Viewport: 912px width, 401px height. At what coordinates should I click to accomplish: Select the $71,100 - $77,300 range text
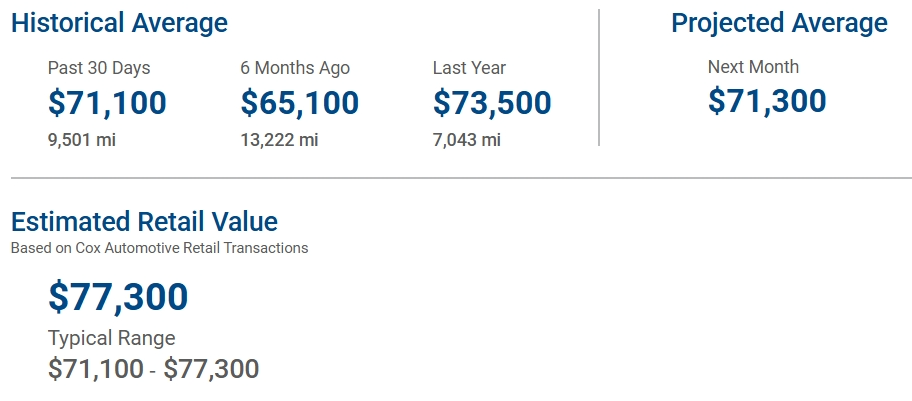153,369
